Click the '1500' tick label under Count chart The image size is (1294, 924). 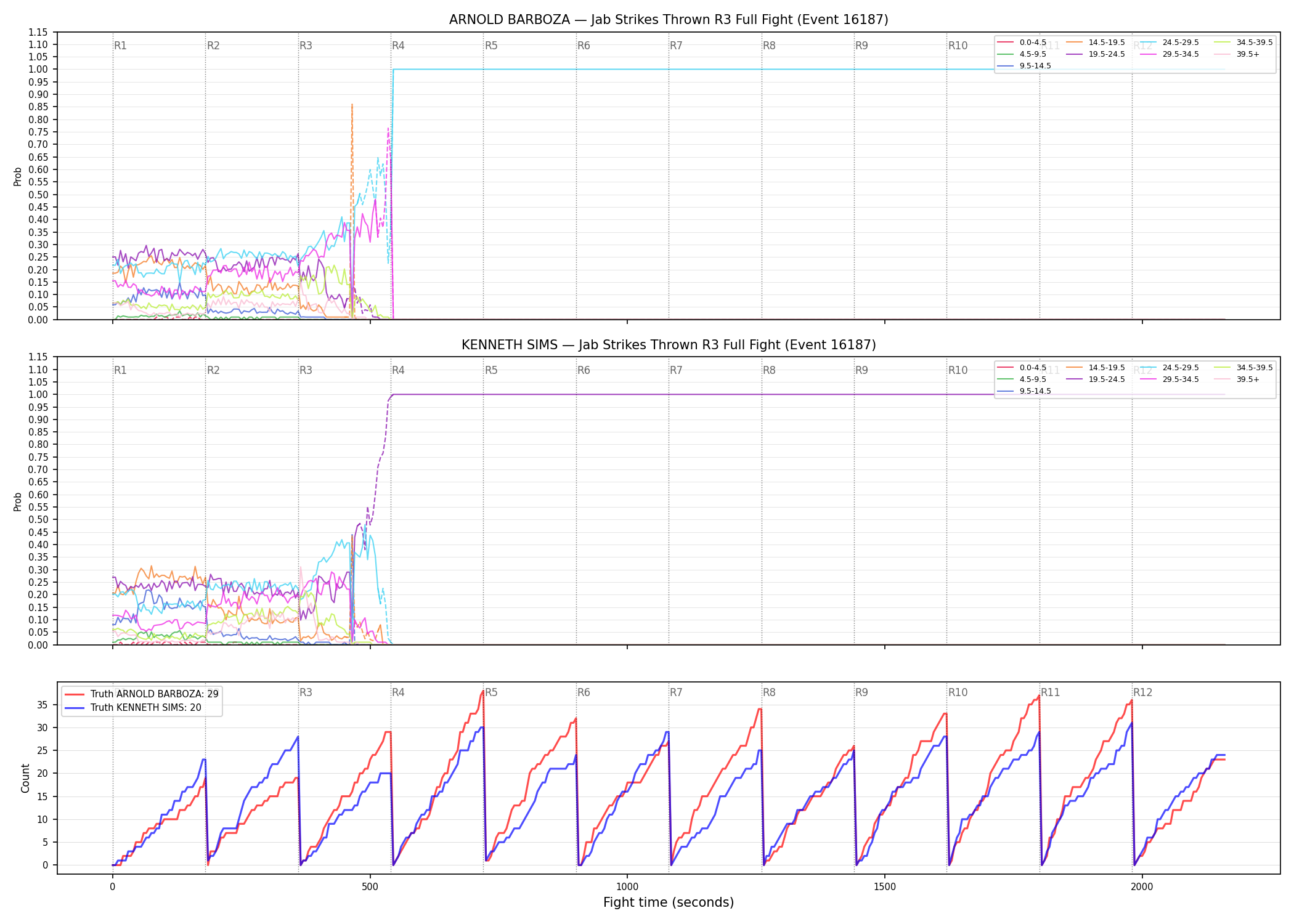885,887
